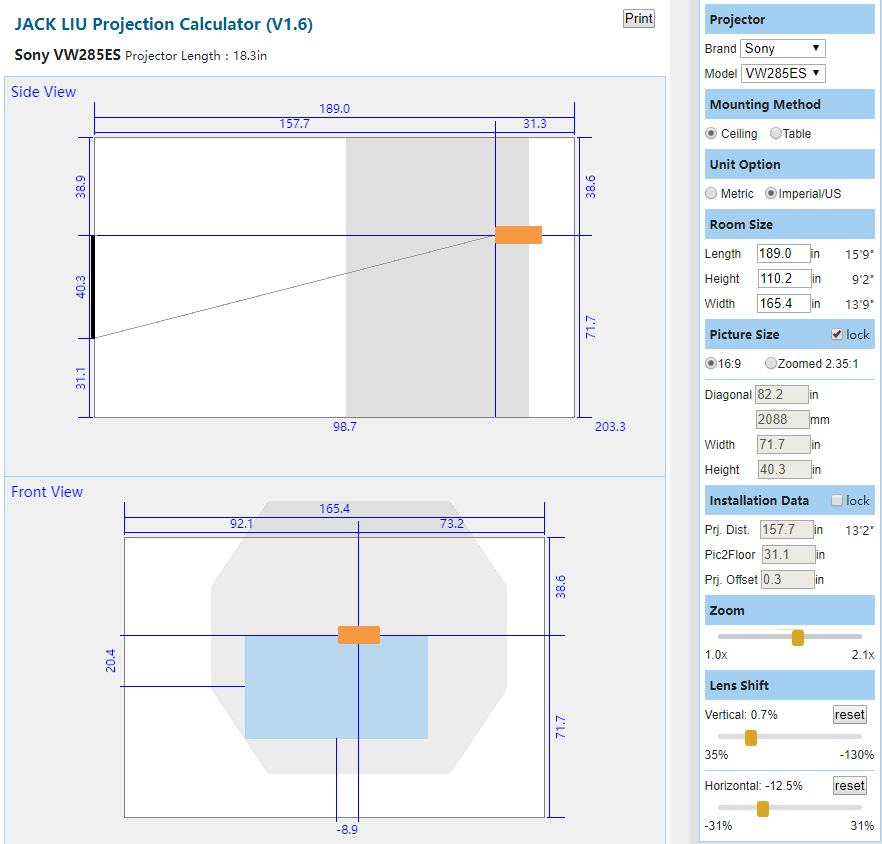Image resolution: width=882 pixels, height=844 pixels.
Task: Open the projector Brand dropdown
Action: pos(782,48)
